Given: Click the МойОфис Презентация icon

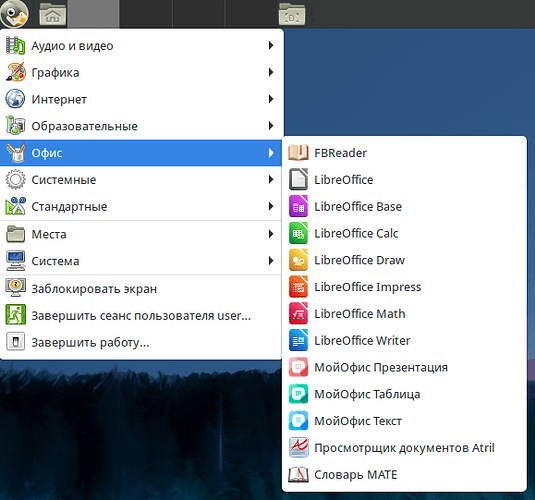Looking at the screenshot, I should (298, 367).
